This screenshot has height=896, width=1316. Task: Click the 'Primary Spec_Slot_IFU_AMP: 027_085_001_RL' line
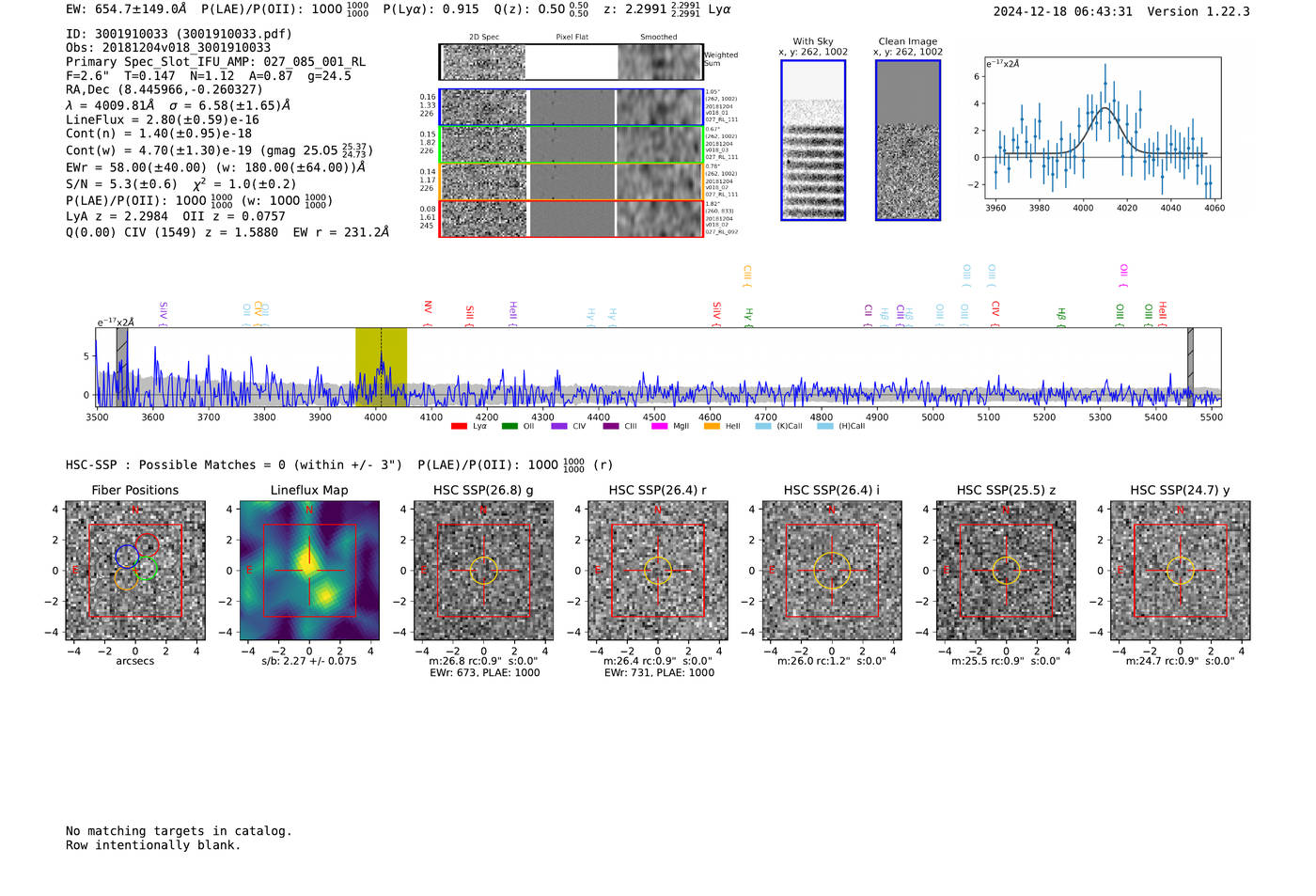point(216,62)
